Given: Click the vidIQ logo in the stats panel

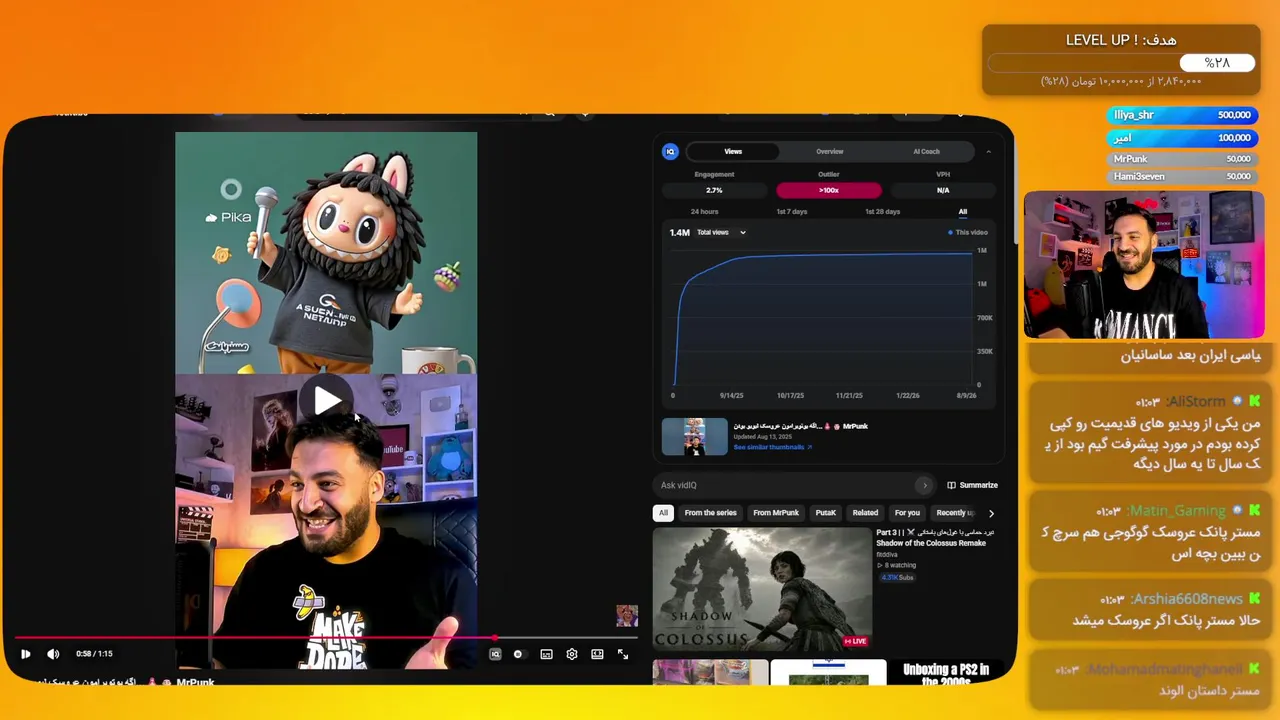Looking at the screenshot, I should point(670,151).
